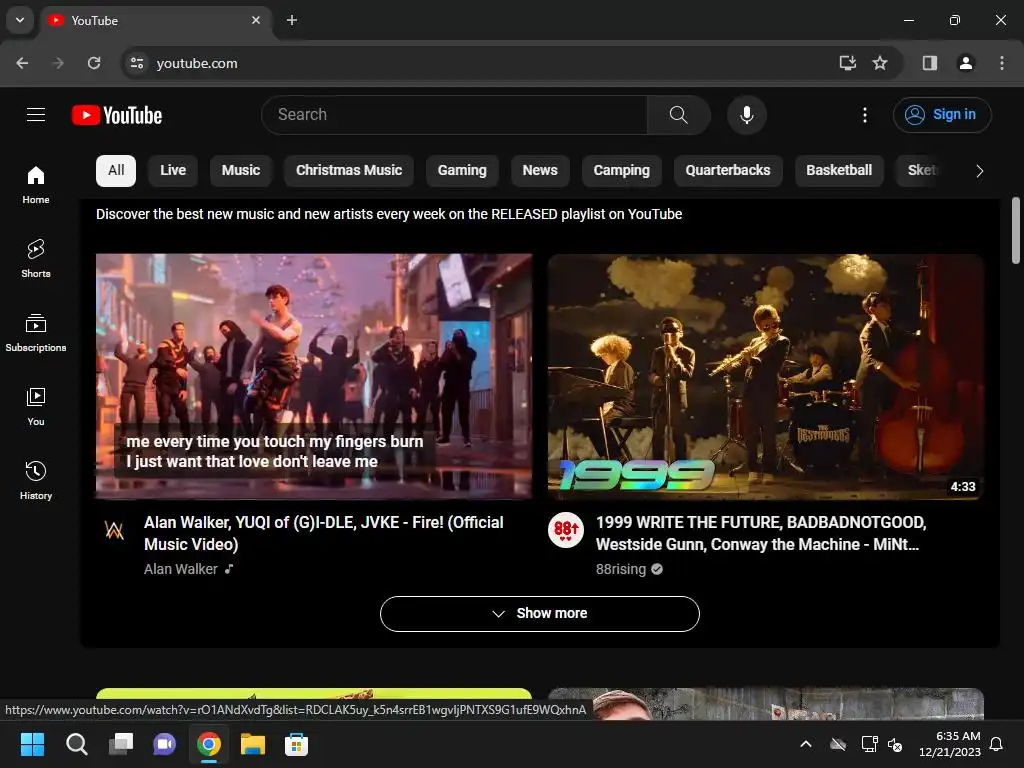
Task: Click the Sign in button
Action: pyautogui.click(x=942, y=115)
